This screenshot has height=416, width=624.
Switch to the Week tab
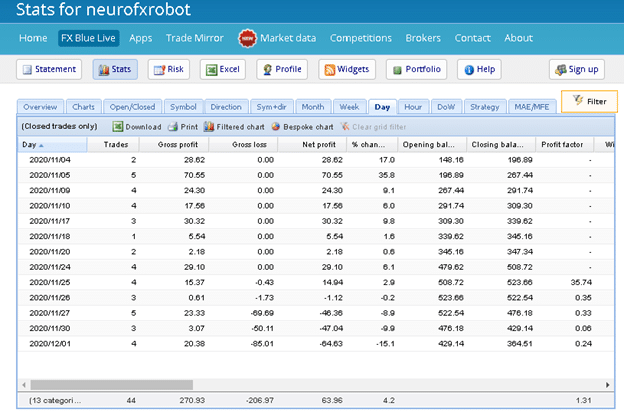tap(349, 107)
